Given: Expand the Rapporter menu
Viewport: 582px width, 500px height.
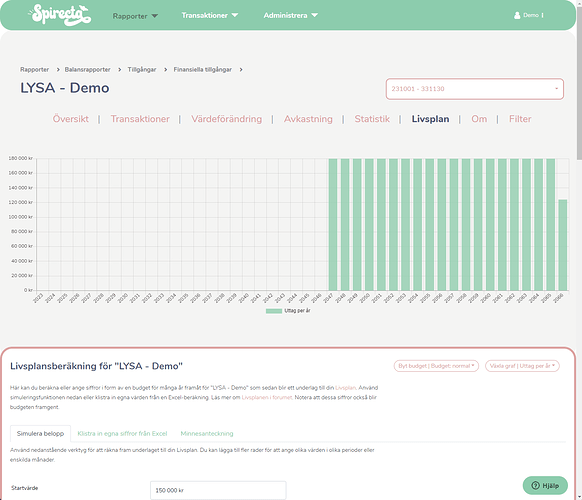Looking at the screenshot, I should (135, 16).
